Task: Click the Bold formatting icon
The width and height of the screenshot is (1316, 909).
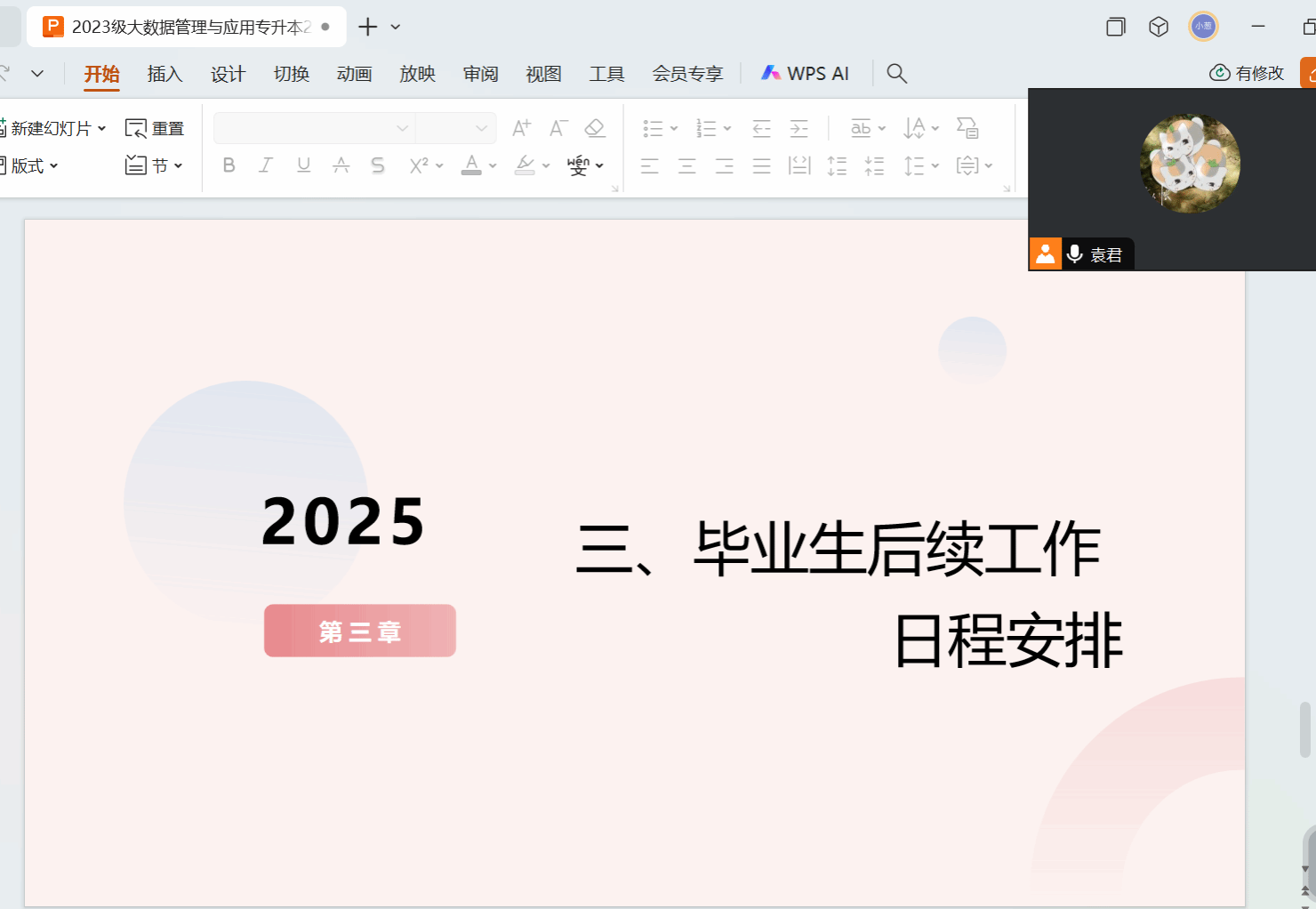Action: [229, 165]
